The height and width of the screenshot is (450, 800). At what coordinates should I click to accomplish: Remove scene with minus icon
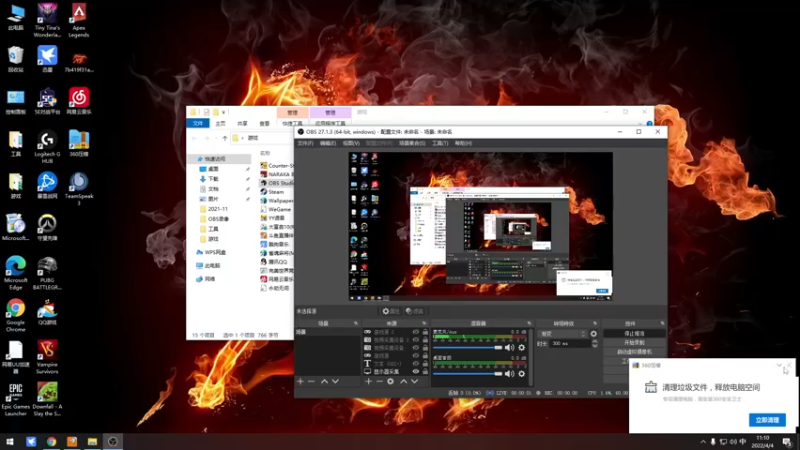coord(311,381)
